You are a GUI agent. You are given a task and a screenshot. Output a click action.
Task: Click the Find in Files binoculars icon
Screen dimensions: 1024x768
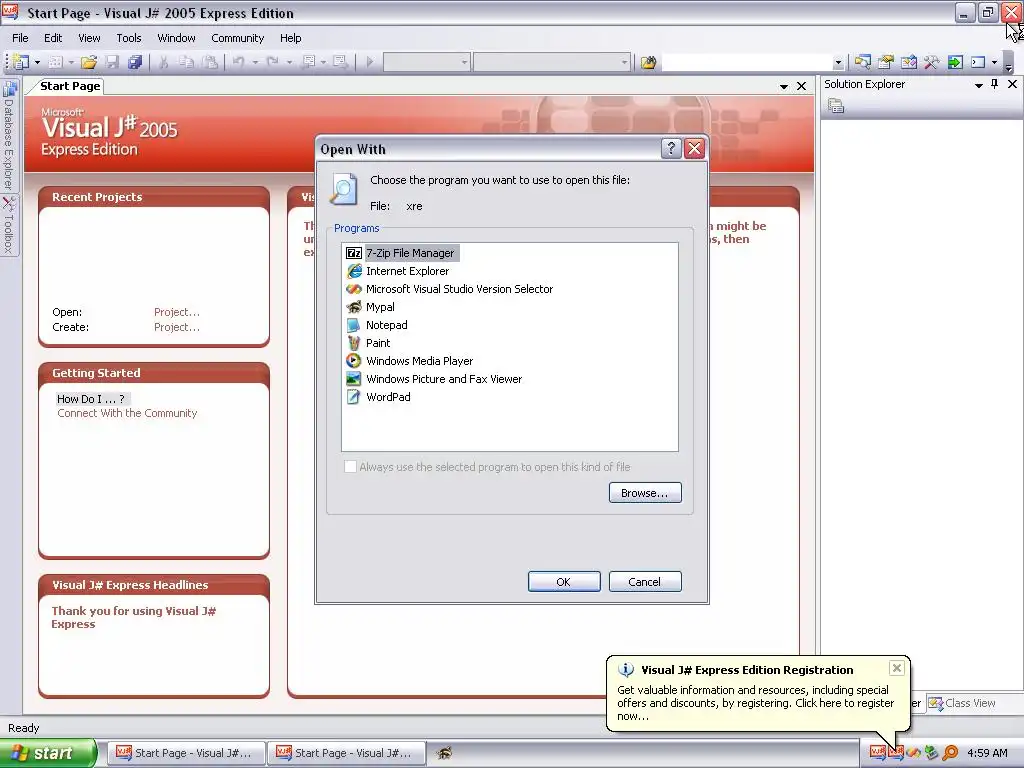tap(648, 62)
